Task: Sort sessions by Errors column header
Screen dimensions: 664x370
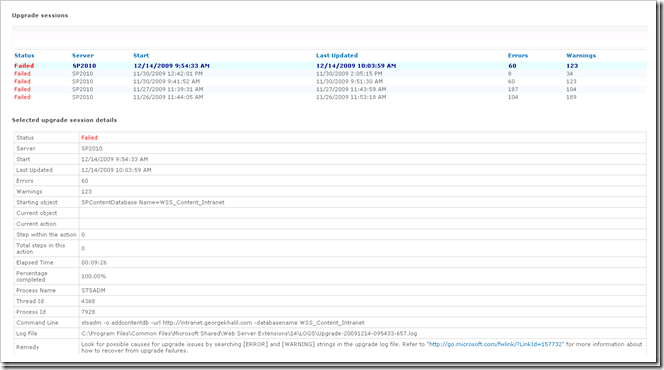Action: [x=518, y=55]
